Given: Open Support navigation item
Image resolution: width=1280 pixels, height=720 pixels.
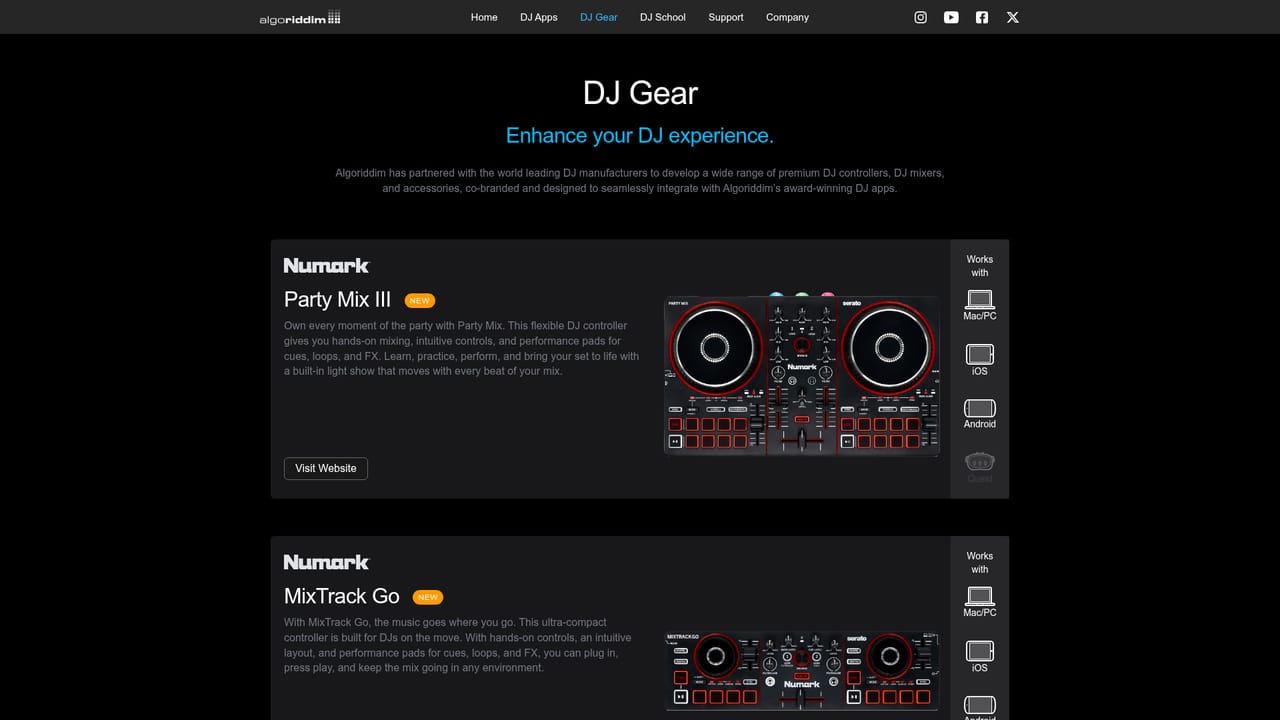Looking at the screenshot, I should point(726,17).
